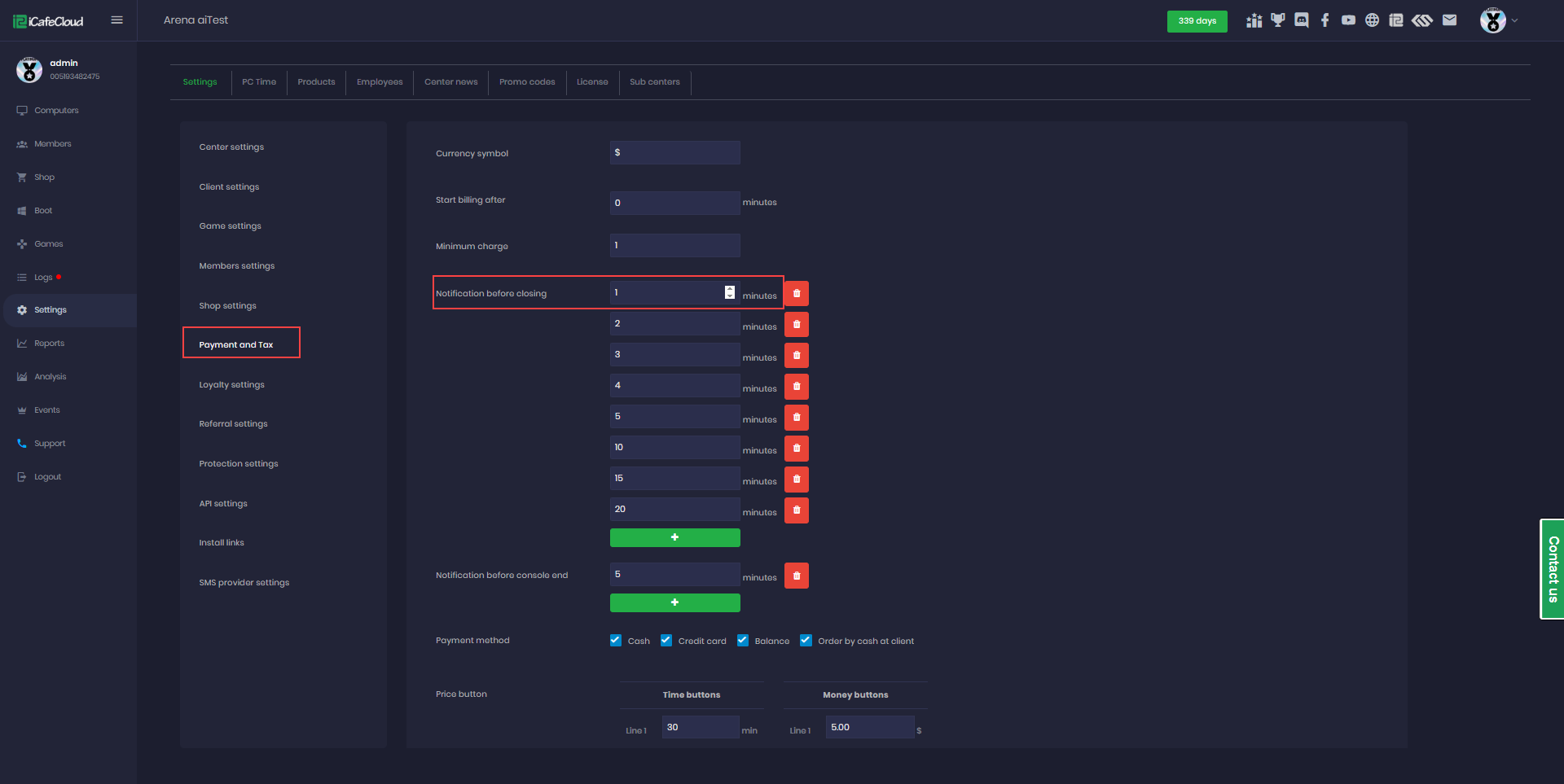
Task: Disable Order by cash at client
Action: coord(806,641)
